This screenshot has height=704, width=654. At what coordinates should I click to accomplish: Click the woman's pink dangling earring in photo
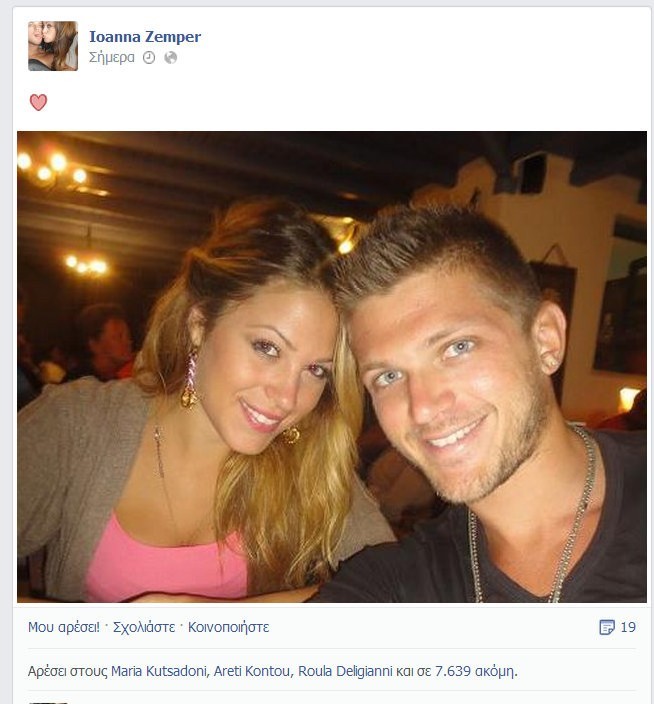coord(190,379)
